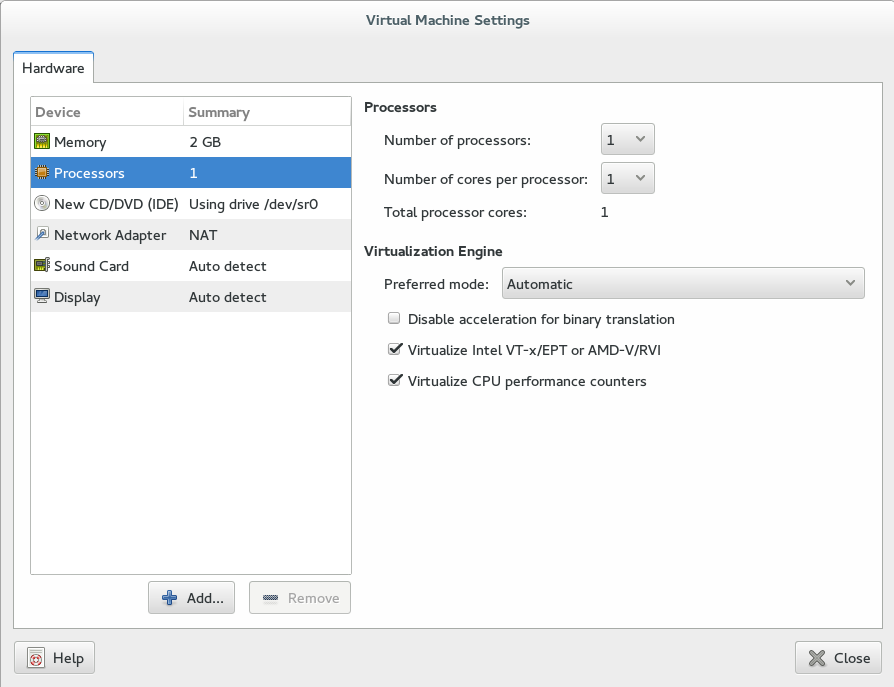Click the Processors CPU icon
The image size is (894, 687).
42,173
